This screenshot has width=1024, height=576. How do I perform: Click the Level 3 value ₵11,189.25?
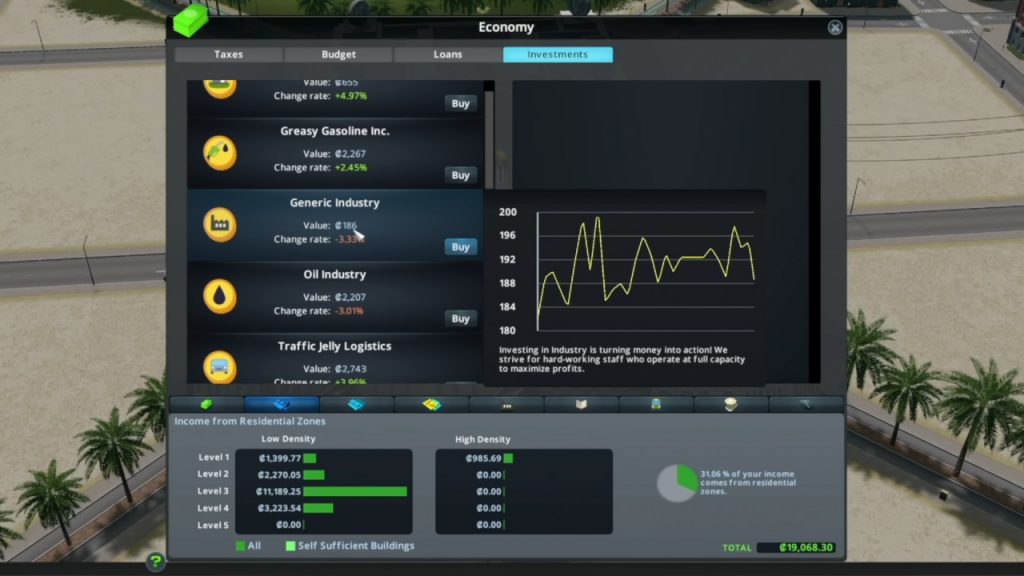click(278, 491)
